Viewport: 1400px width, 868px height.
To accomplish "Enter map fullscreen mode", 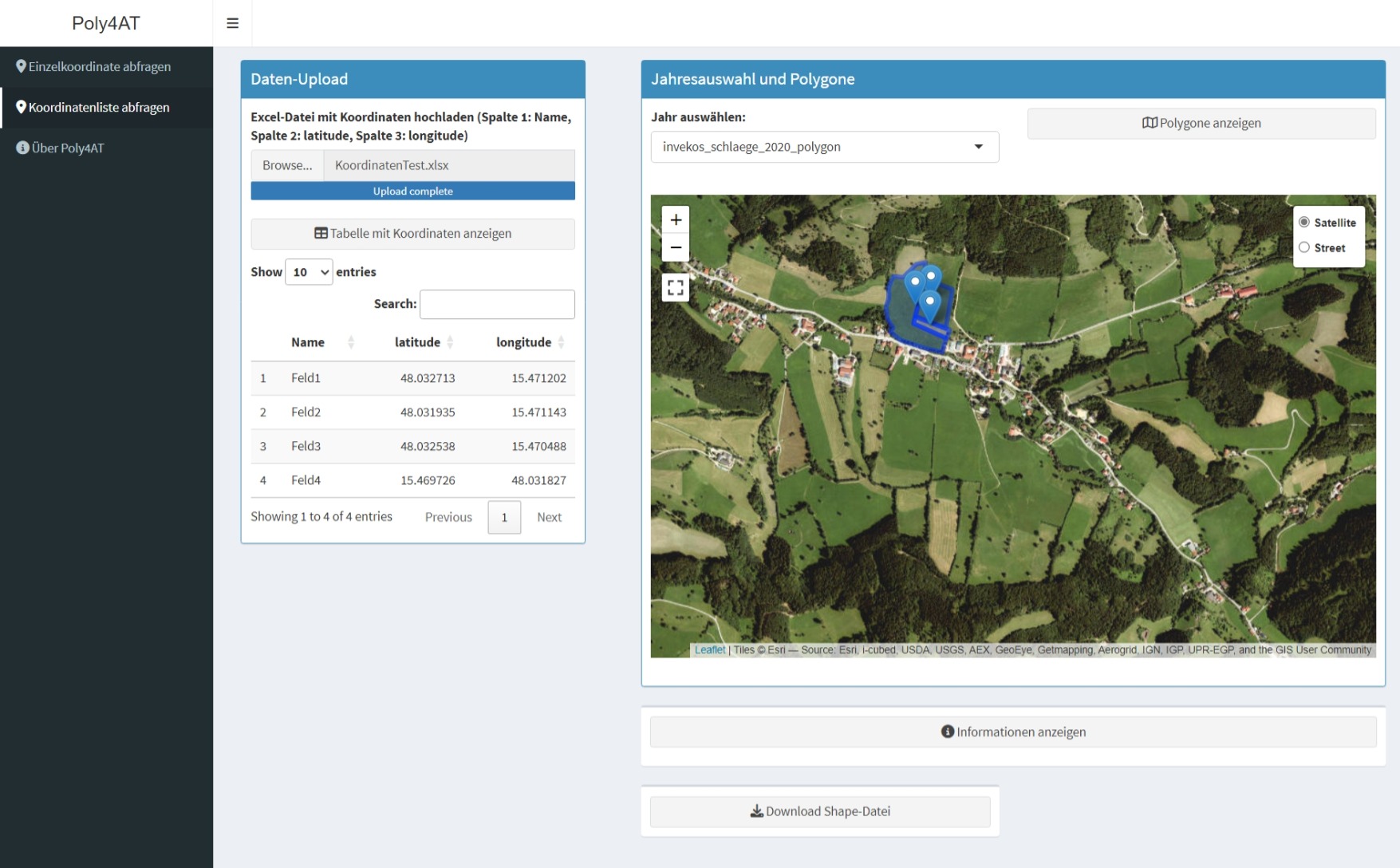I will coord(676,287).
